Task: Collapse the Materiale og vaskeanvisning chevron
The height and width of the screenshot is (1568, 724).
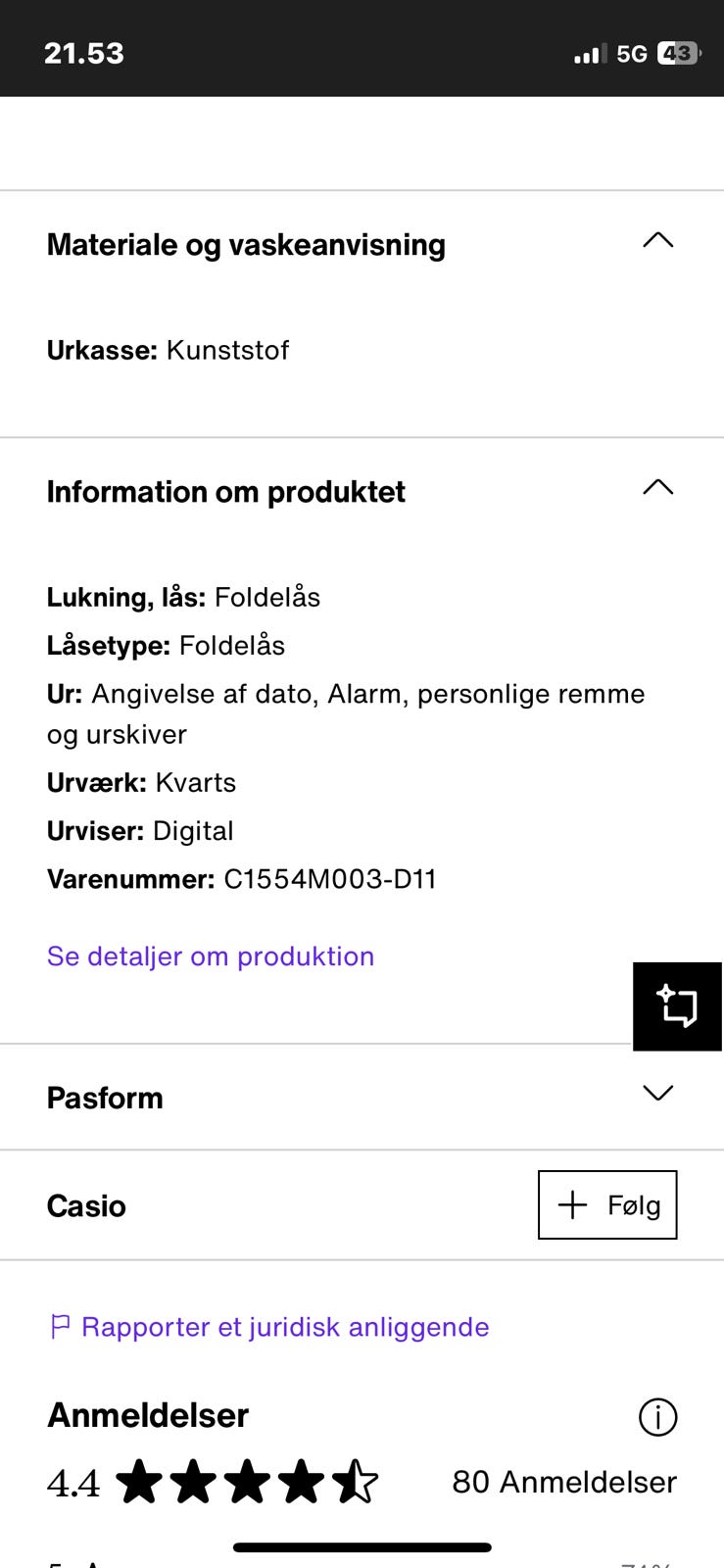Action: 657,241
